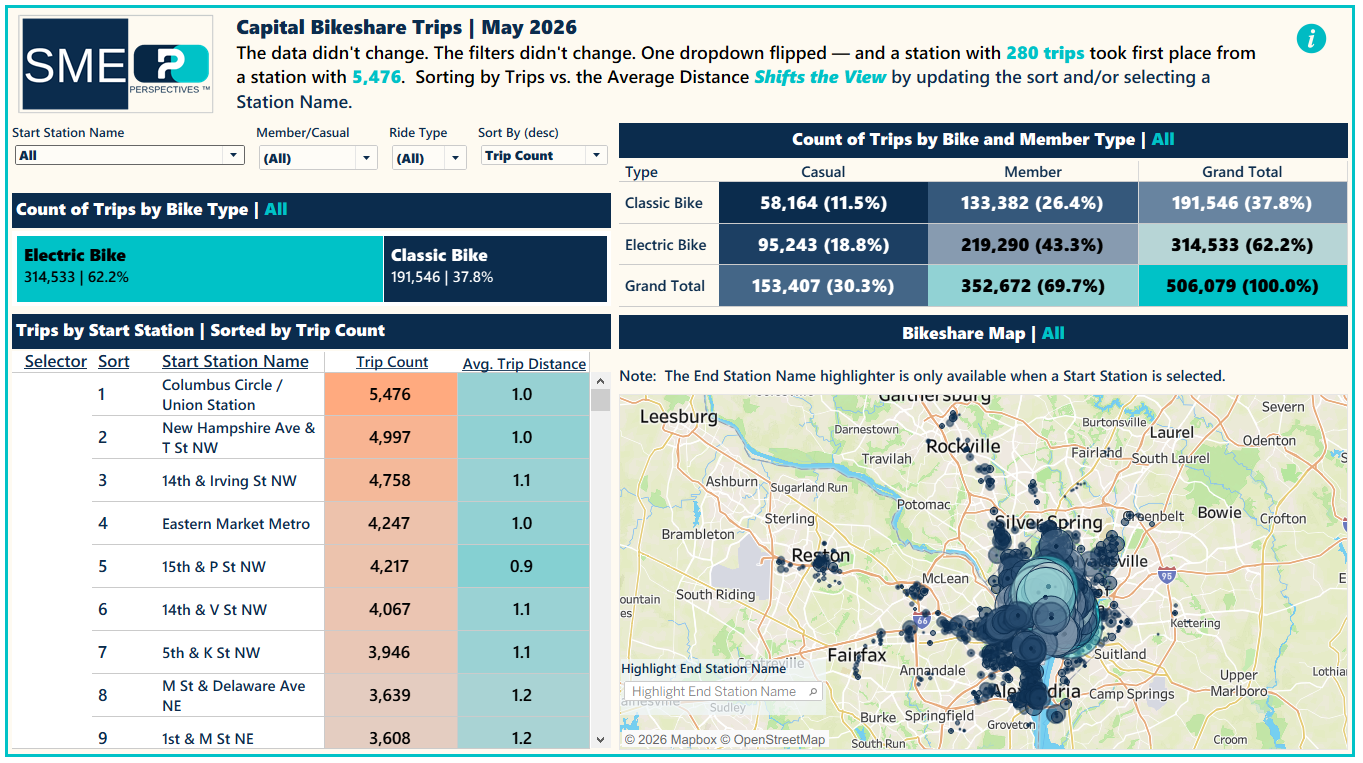
Task: Select station 14th & V St NW
Action: point(214,610)
